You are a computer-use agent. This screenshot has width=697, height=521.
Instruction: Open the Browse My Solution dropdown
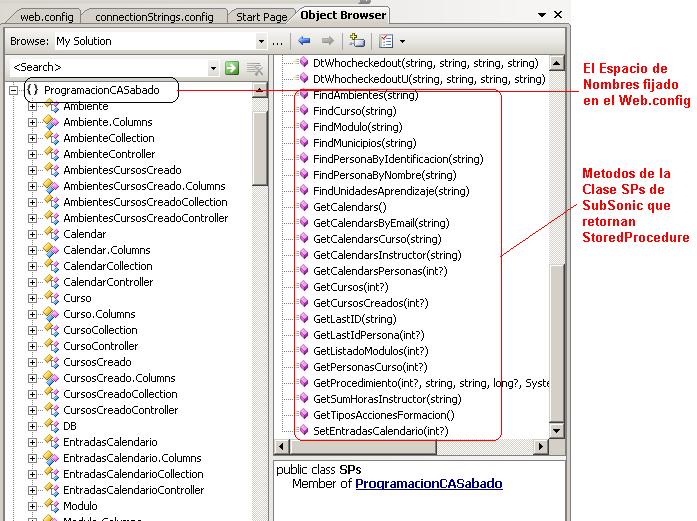(261, 42)
